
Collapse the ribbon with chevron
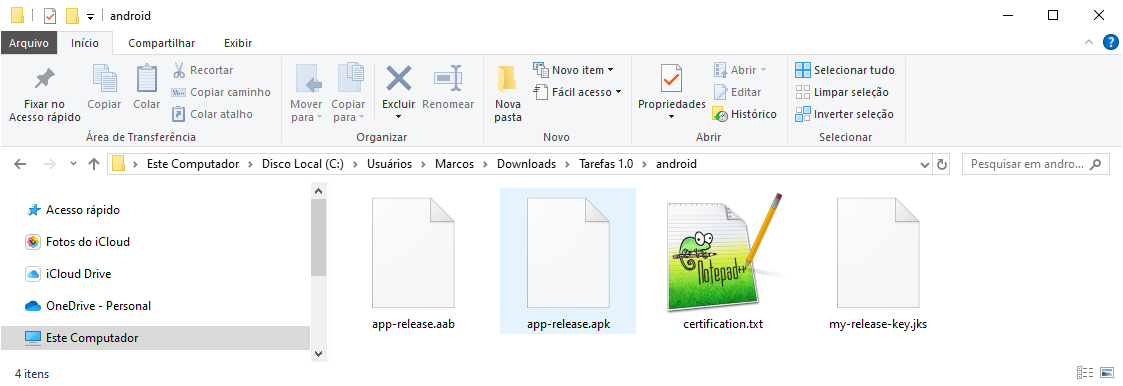[x=1089, y=43]
